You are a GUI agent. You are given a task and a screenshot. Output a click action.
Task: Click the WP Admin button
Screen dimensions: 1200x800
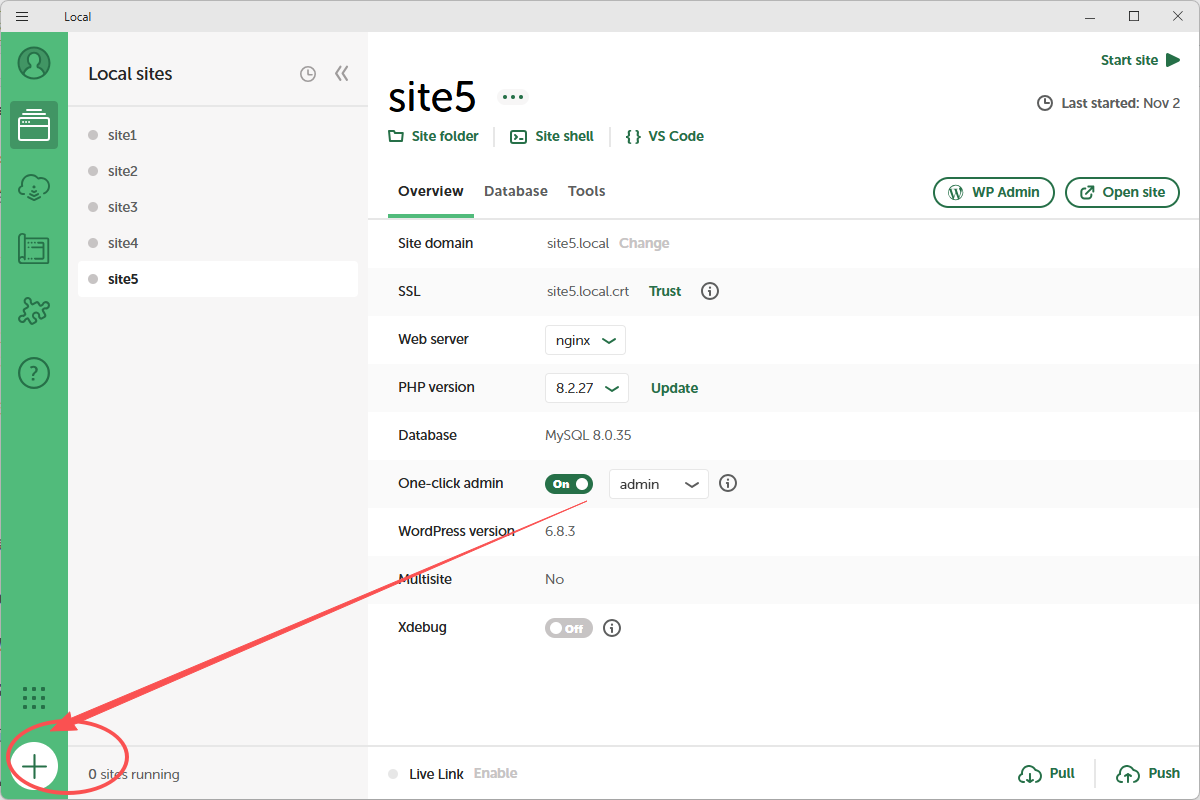[x=993, y=192]
